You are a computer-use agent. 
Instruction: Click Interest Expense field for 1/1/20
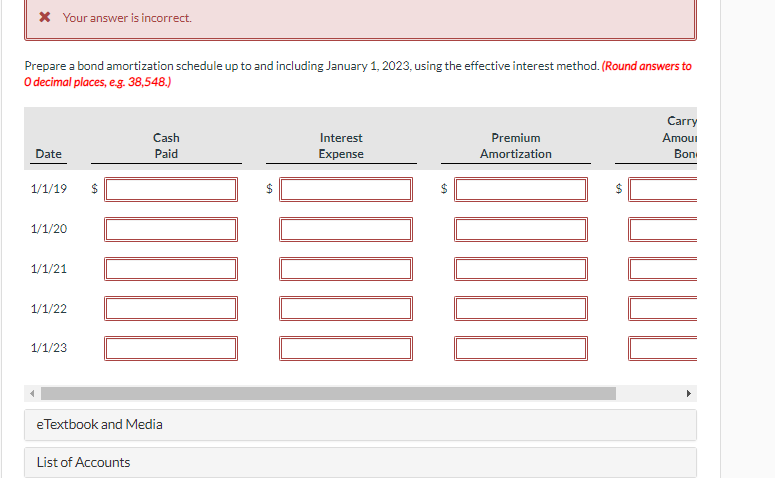coord(345,229)
